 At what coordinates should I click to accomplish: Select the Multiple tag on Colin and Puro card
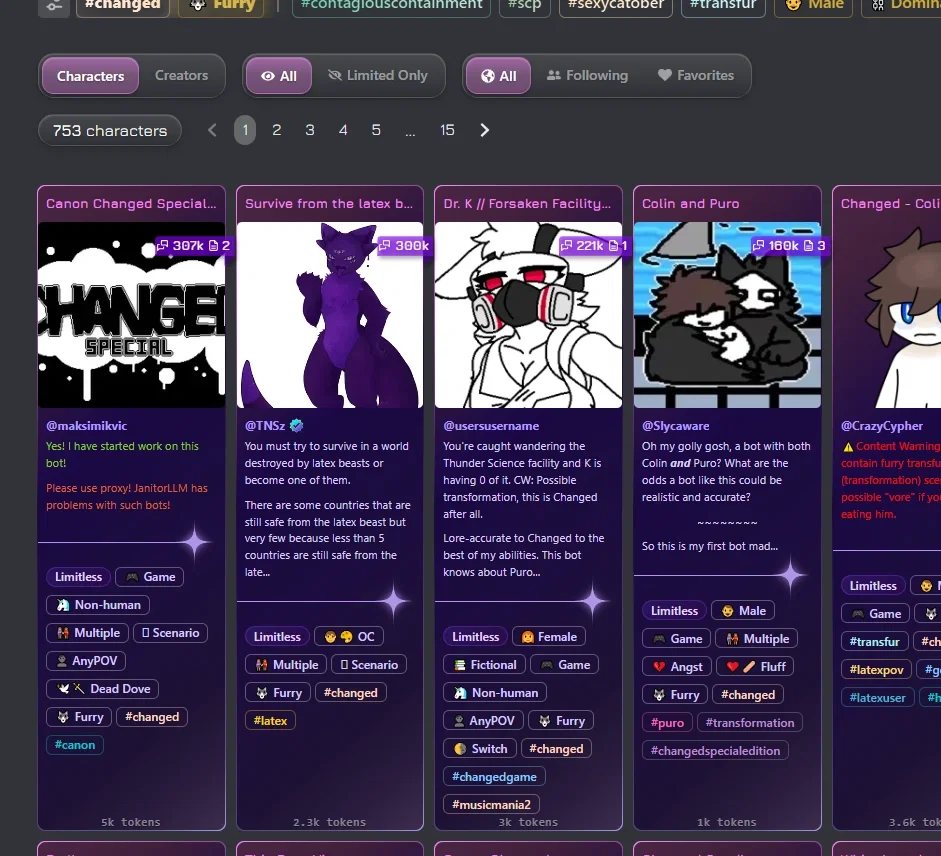point(756,639)
